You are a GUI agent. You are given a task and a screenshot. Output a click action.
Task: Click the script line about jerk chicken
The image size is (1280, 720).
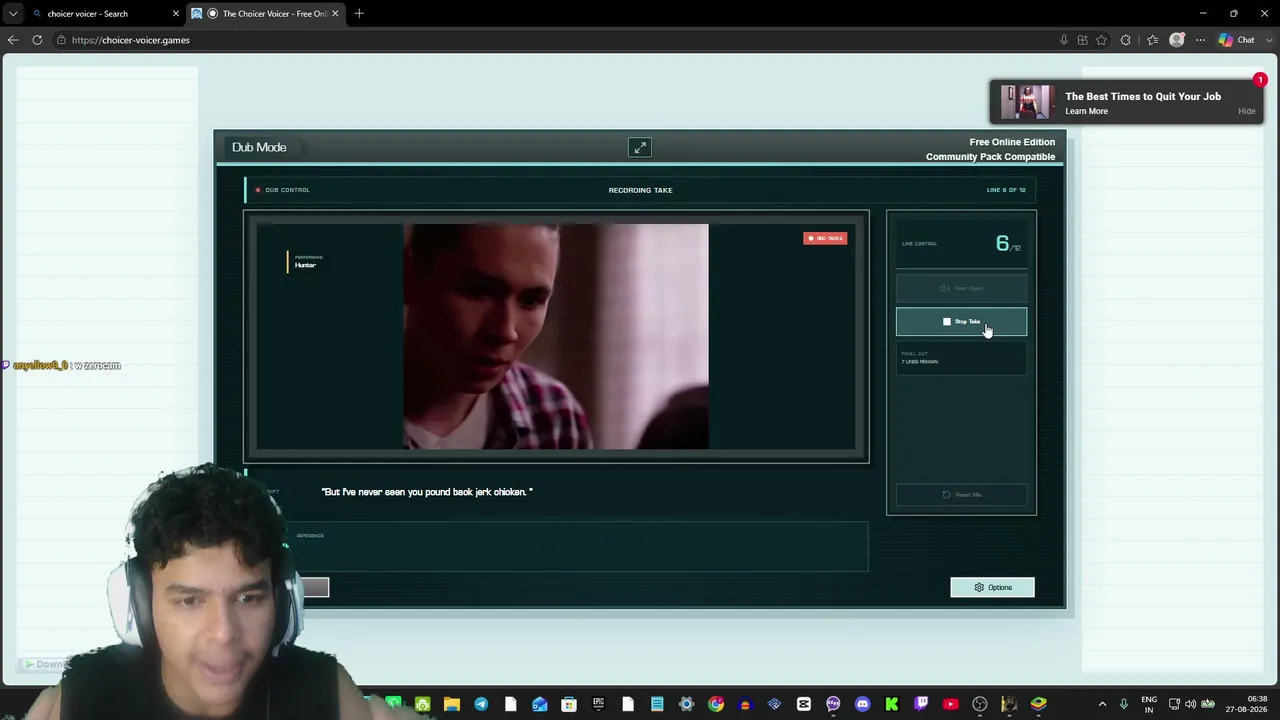(x=427, y=492)
